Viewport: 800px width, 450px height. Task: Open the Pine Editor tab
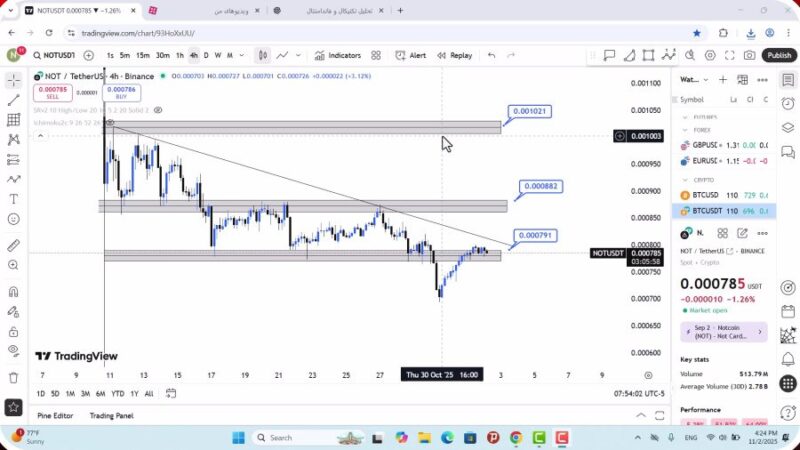pos(55,415)
